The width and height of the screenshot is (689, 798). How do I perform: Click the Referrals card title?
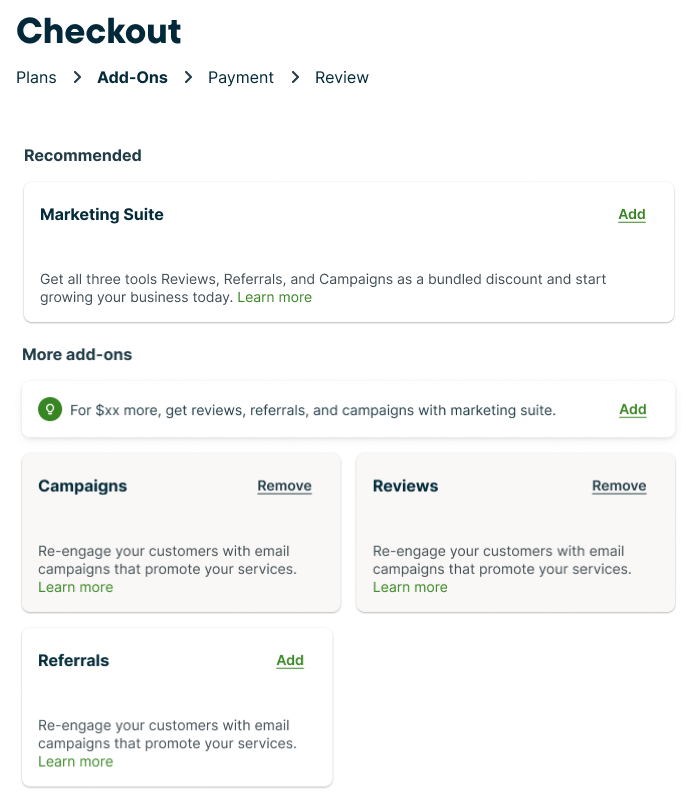(x=74, y=660)
